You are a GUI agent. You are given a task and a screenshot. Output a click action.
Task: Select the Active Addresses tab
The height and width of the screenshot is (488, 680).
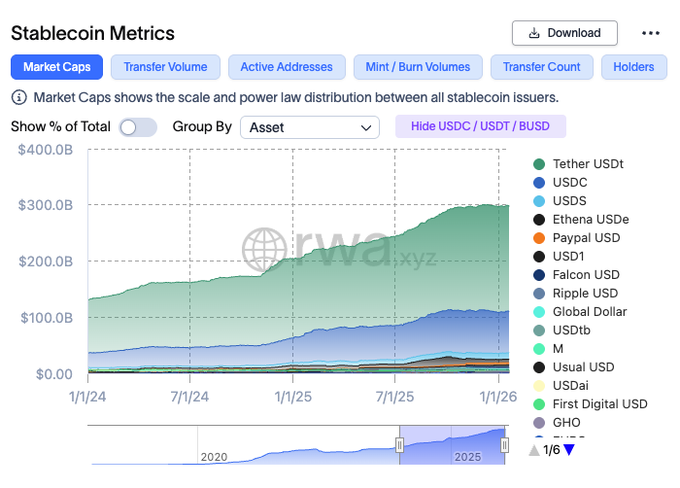click(286, 67)
